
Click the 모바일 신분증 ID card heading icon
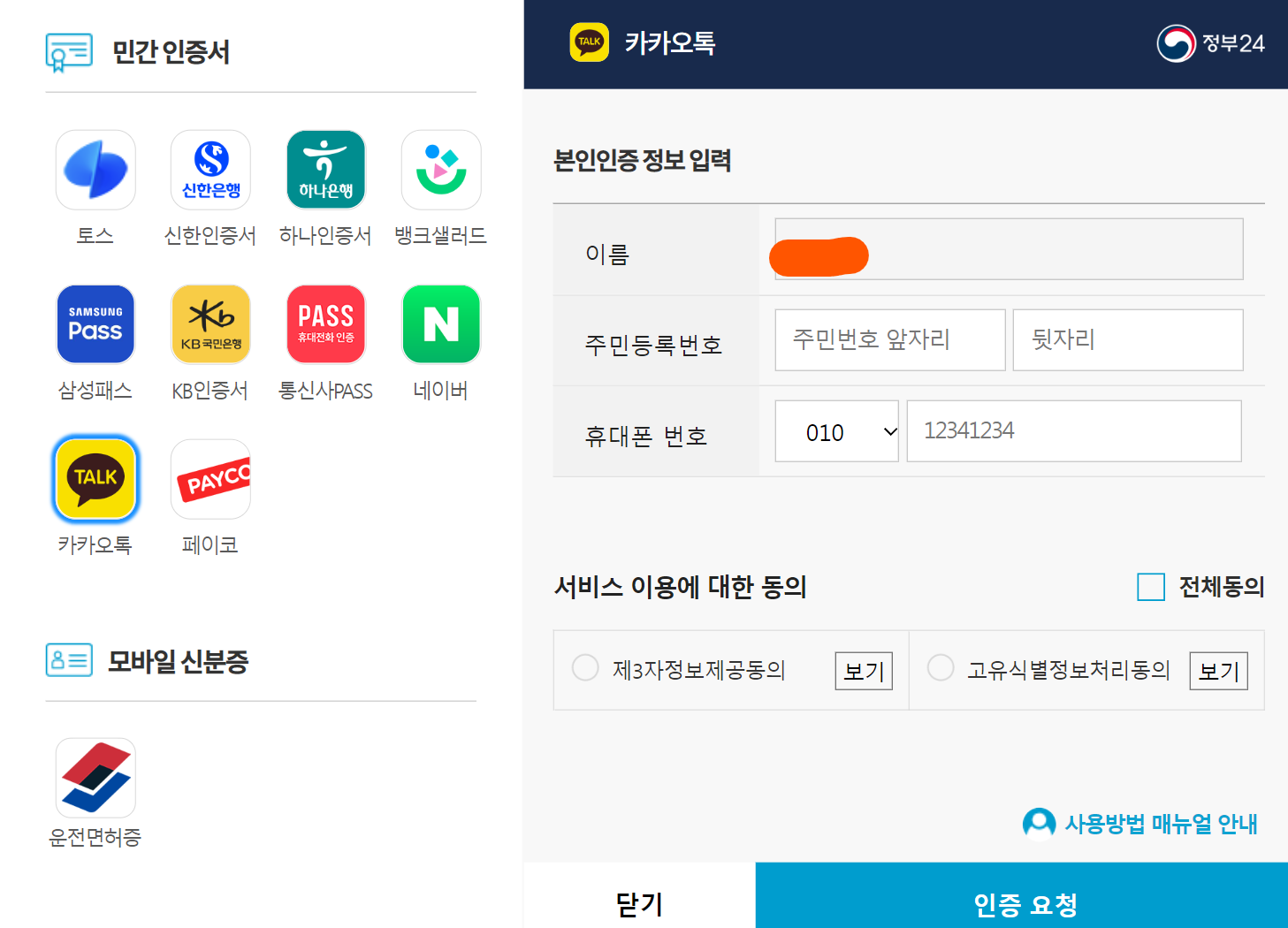[69, 660]
